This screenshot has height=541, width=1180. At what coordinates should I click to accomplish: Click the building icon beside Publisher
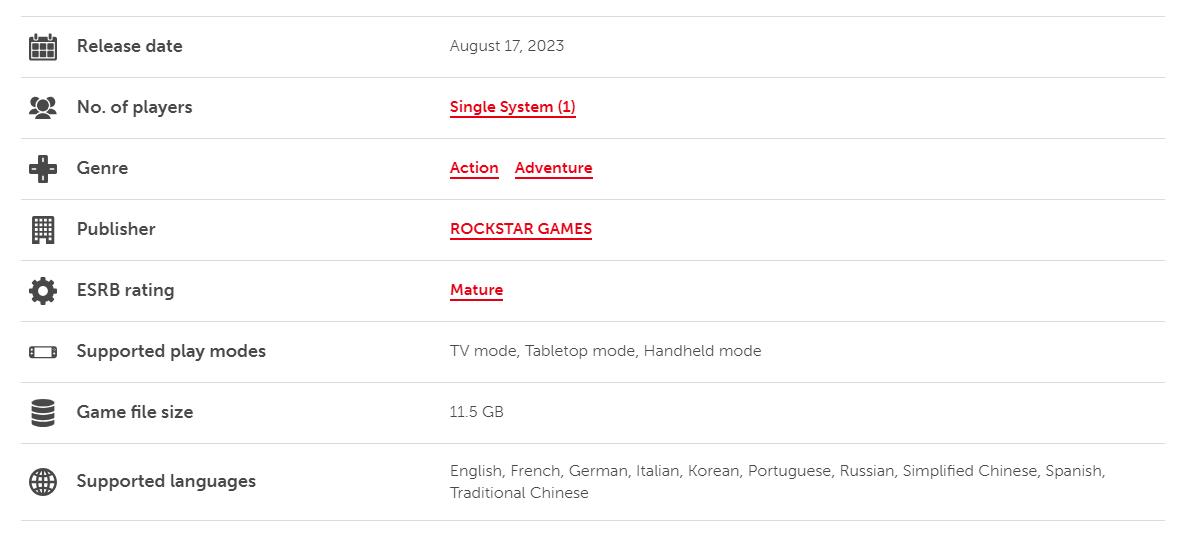[43, 230]
